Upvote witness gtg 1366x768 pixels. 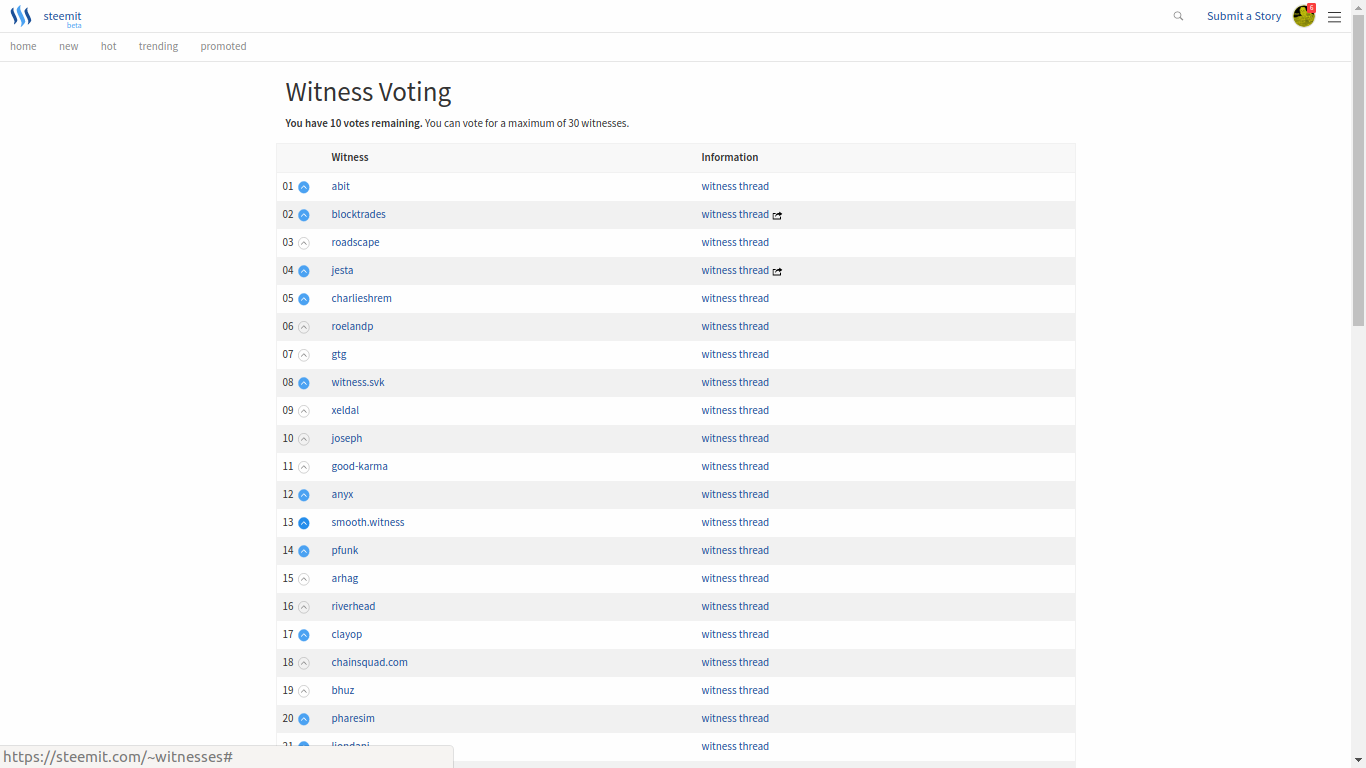(304, 355)
